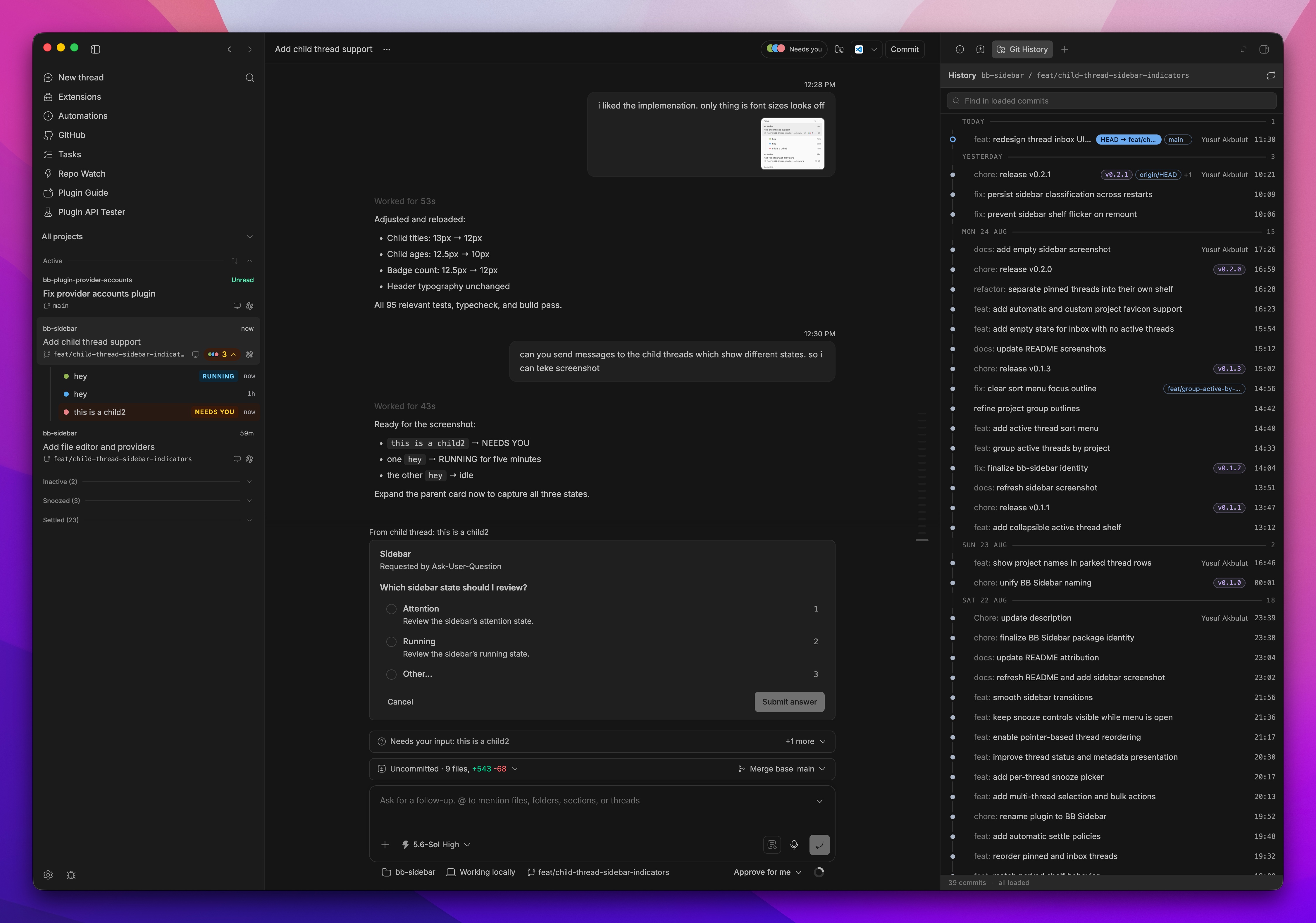This screenshot has height=923, width=1316.
Task: Open the search magnifier icon
Action: tap(250, 78)
